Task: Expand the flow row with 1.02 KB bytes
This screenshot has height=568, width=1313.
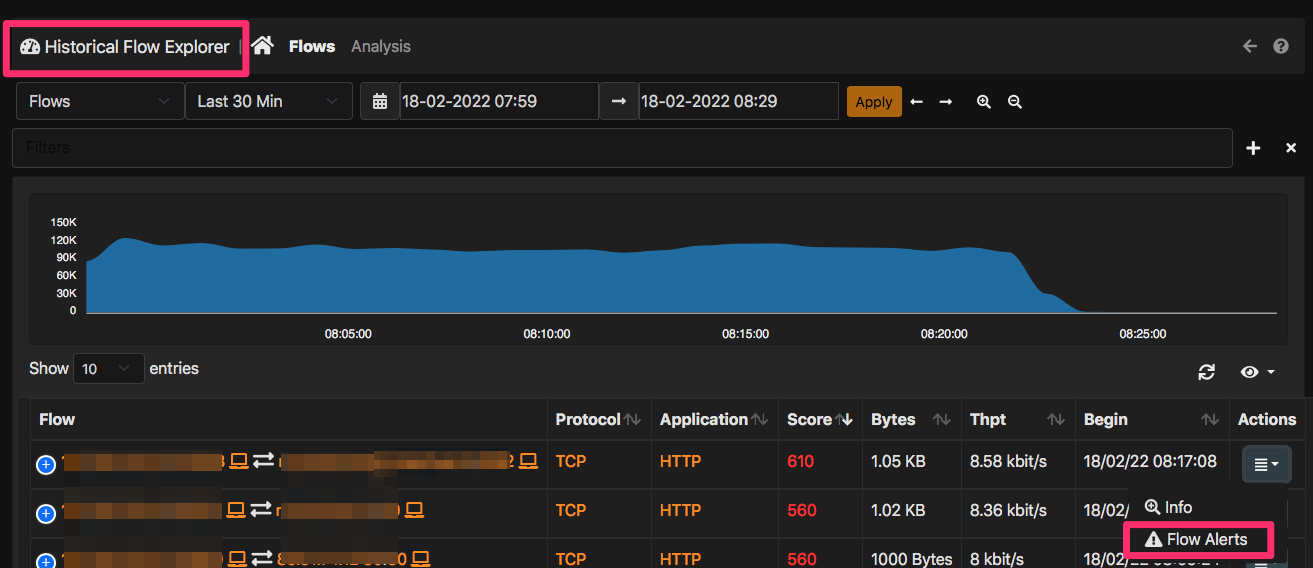Action: coord(46,513)
